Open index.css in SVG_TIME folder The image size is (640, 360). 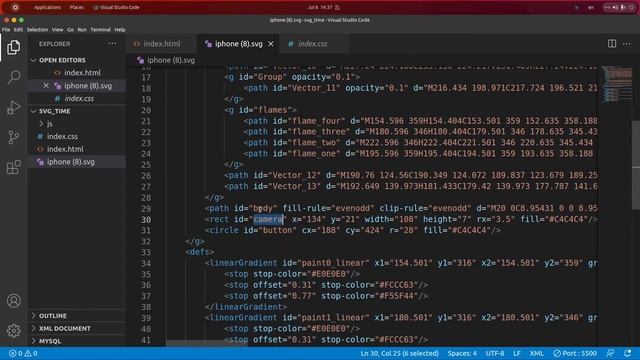pyautogui.click(x=62, y=136)
